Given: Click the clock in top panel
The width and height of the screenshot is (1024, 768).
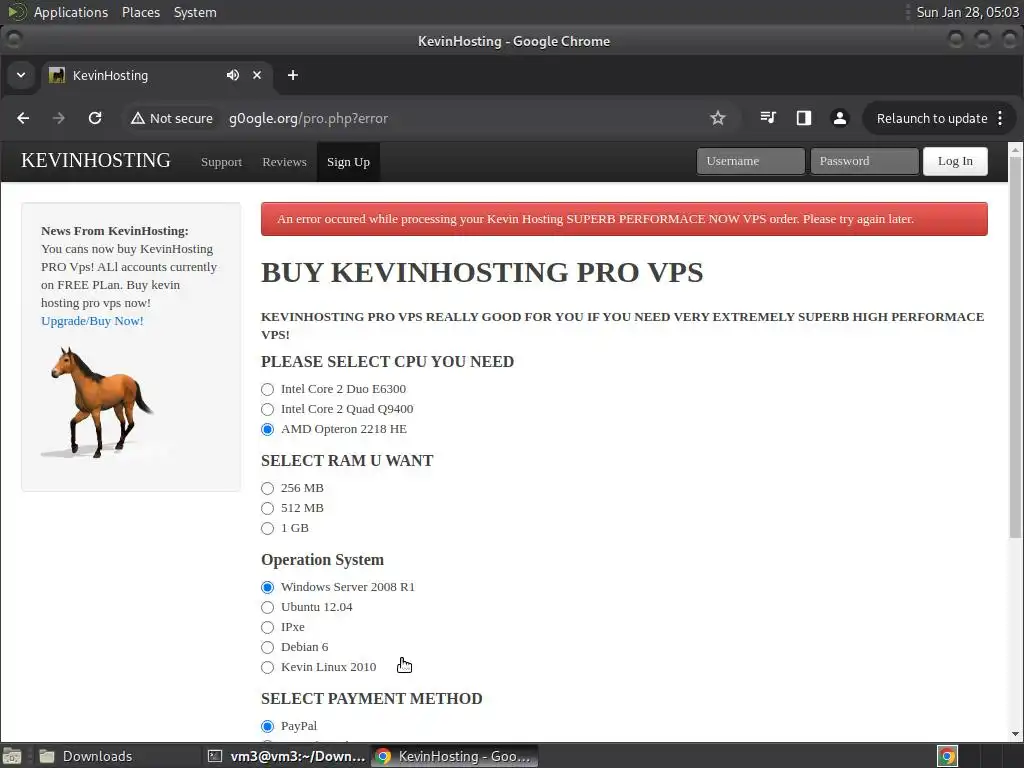Looking at the screenshot, I should pos(967,12).
